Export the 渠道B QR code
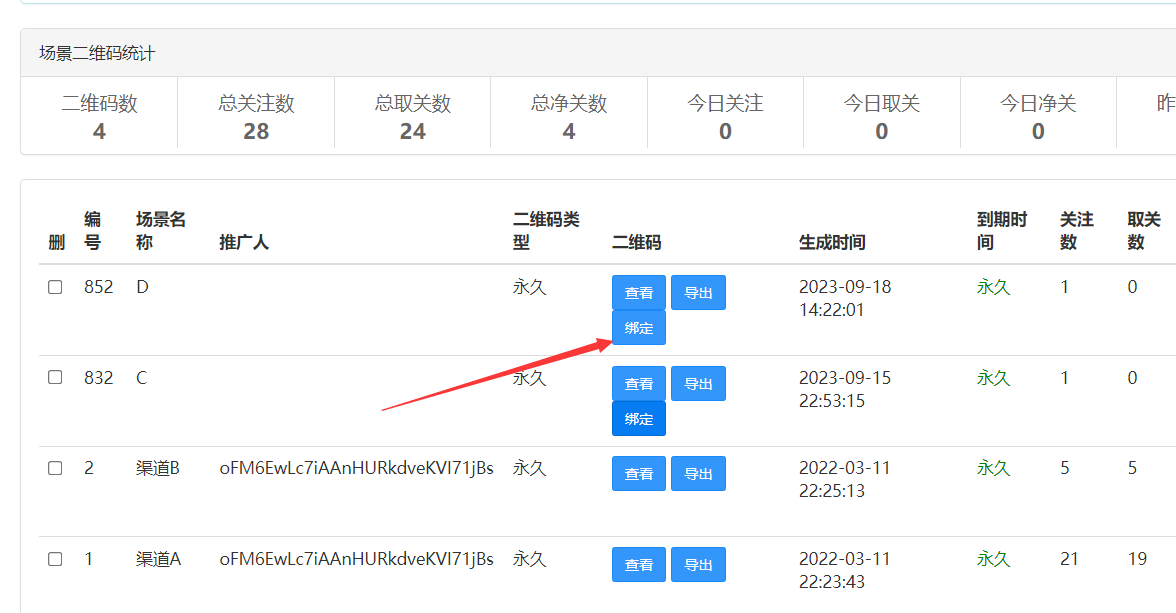 tap(698, 474)
